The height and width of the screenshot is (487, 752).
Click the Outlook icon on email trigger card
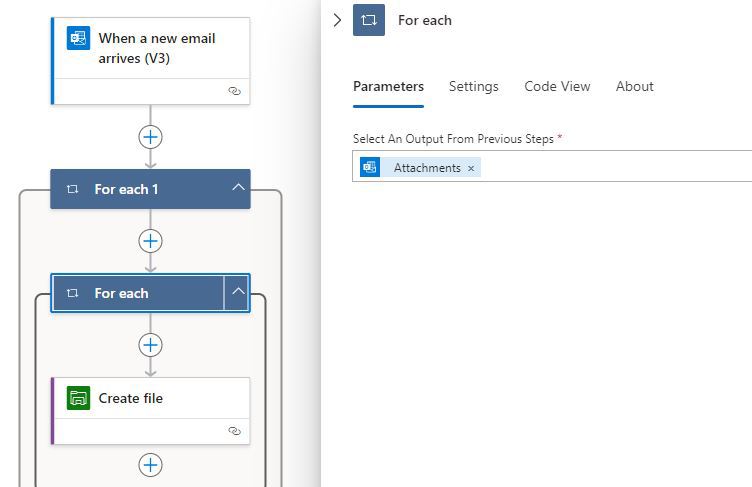click(78, 38)
